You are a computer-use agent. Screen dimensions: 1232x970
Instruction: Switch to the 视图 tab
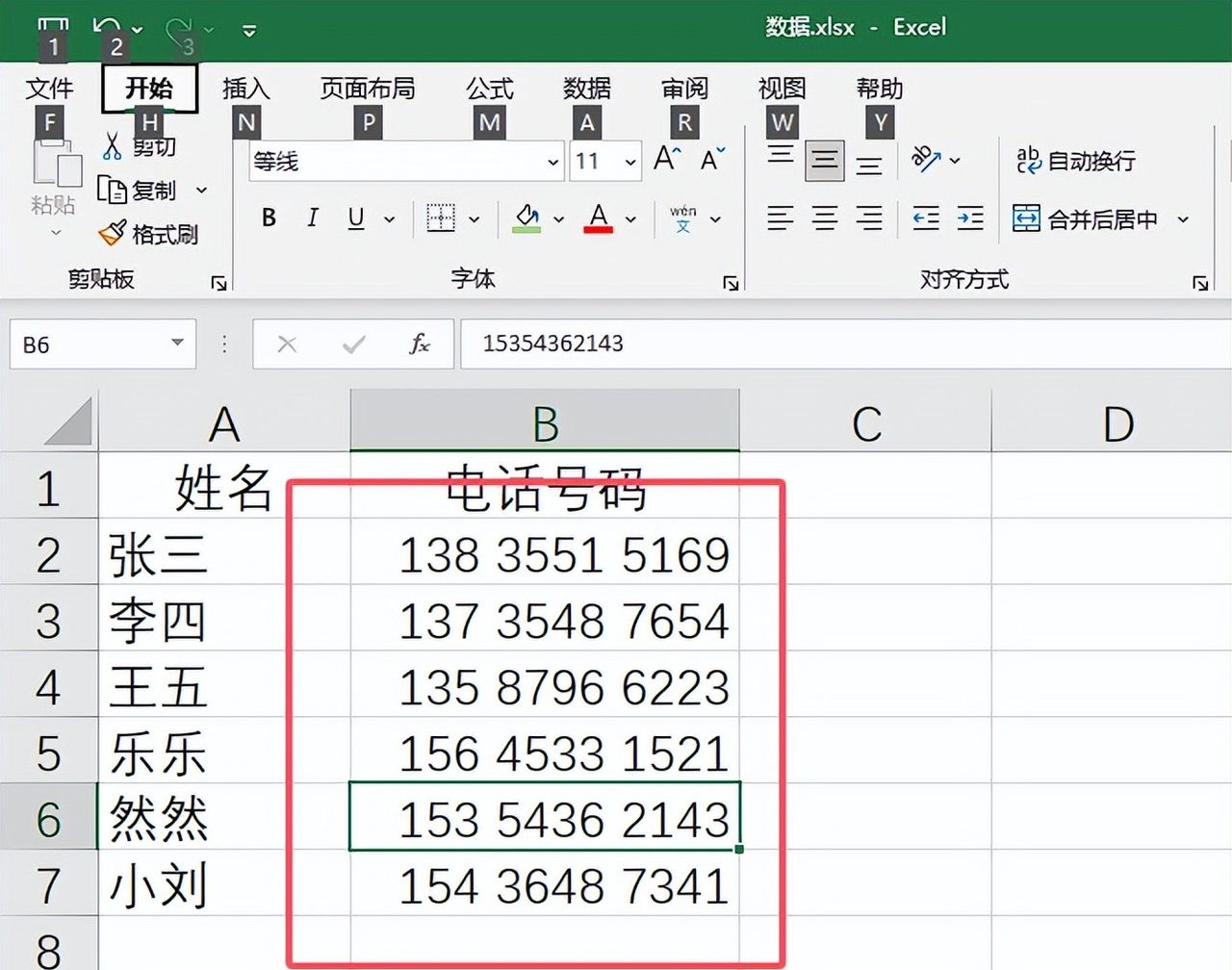click(x=782, y=89)
